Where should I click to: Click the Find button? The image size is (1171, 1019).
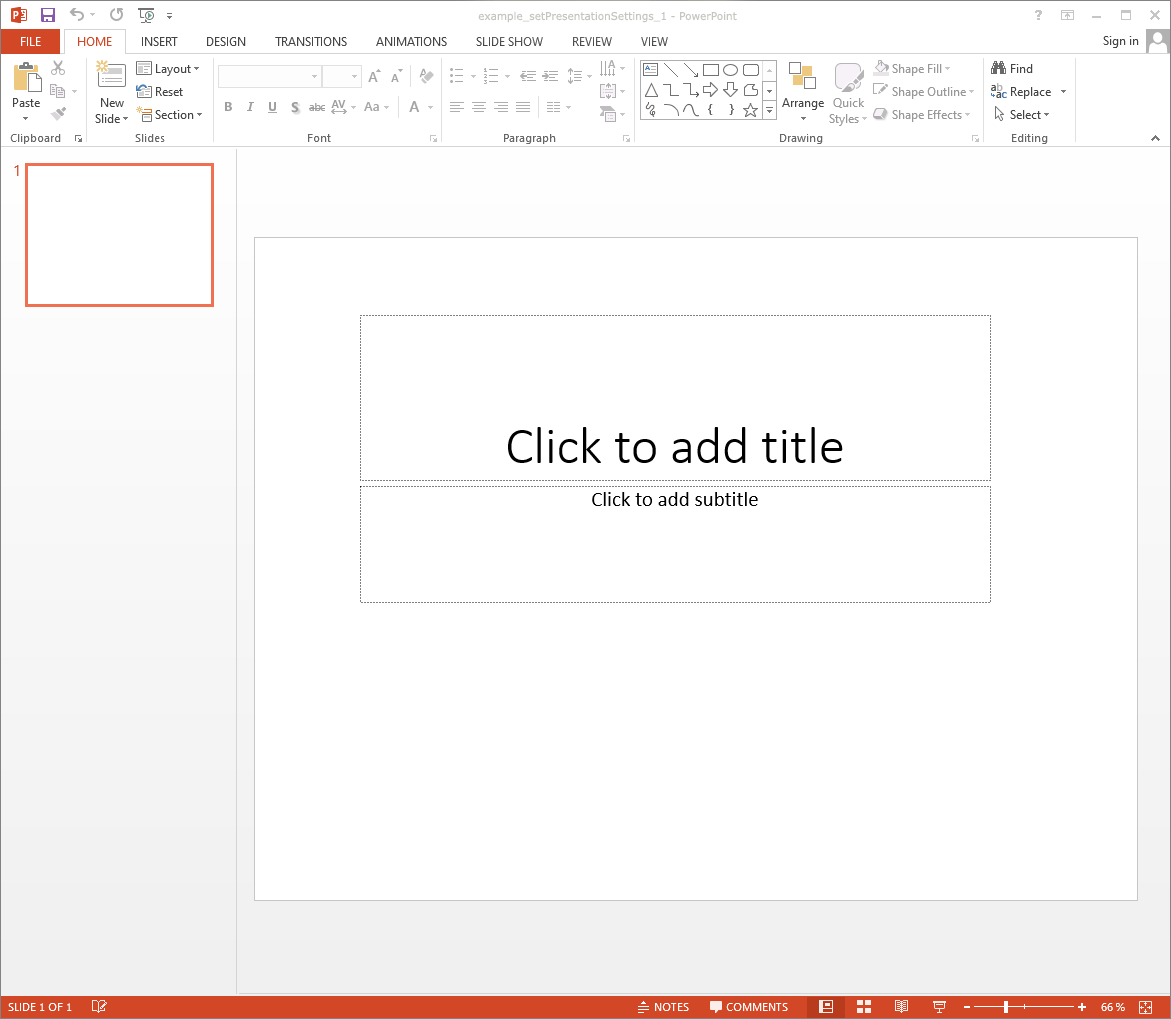(x=1012, y=69)
